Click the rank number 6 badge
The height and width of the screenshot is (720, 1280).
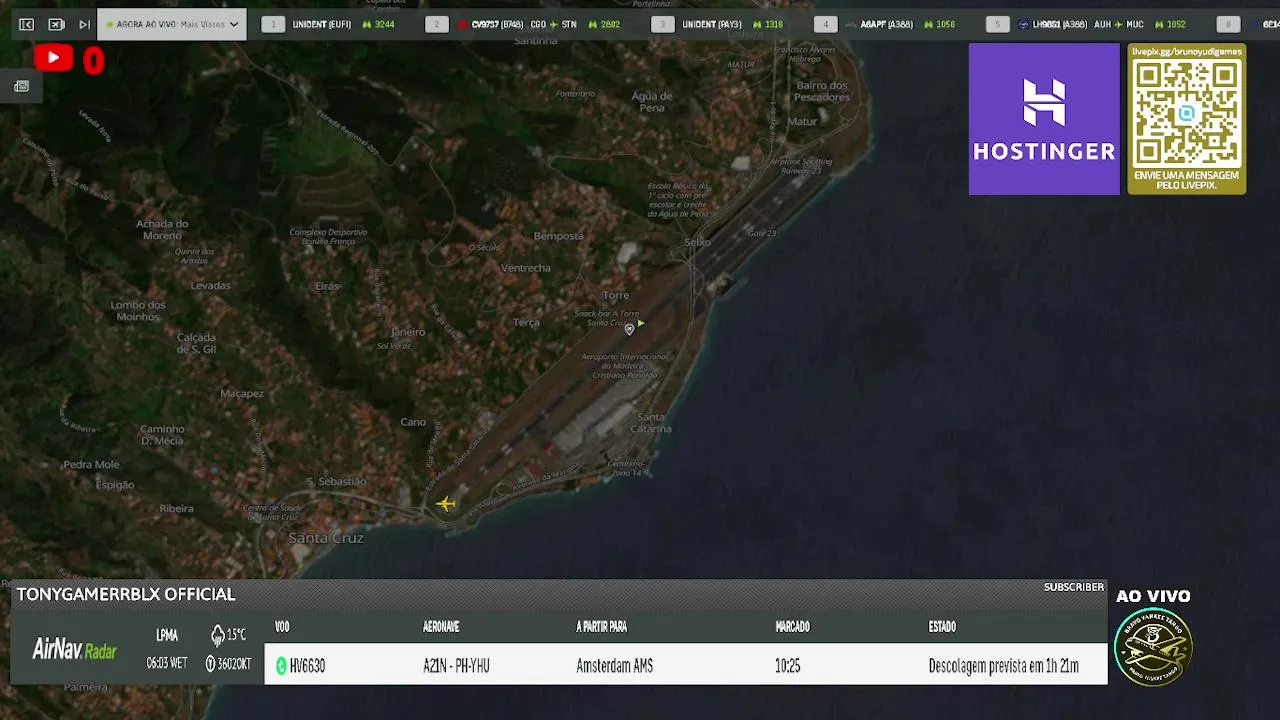tap(1229, 24)
